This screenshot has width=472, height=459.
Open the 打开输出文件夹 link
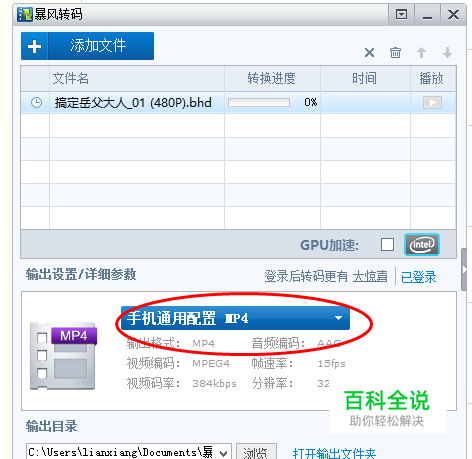(x=334, y=453)
